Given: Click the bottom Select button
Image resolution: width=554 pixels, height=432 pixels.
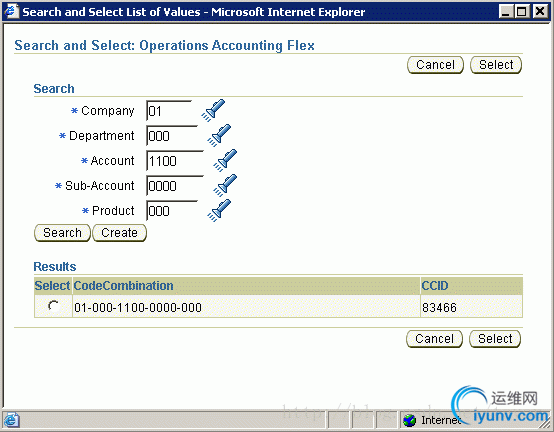Looking at the screenshot, I should pos(495,339).
